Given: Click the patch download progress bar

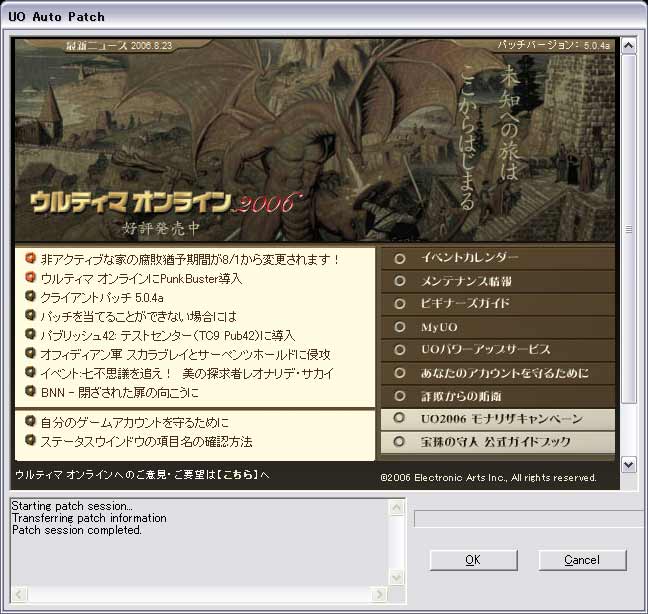Looking at the screenshot, I should click(530, 519).
